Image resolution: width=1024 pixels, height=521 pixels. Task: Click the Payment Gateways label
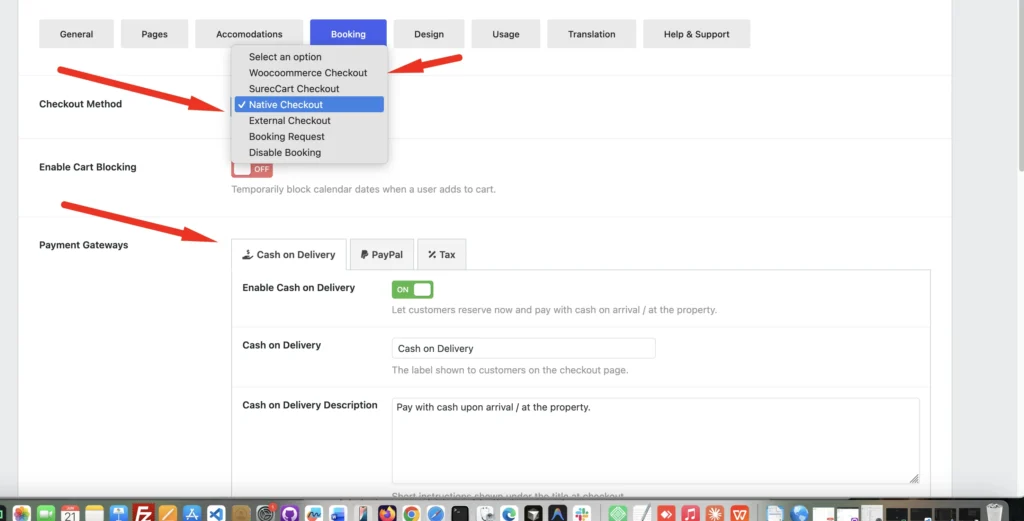click(84, 245)
